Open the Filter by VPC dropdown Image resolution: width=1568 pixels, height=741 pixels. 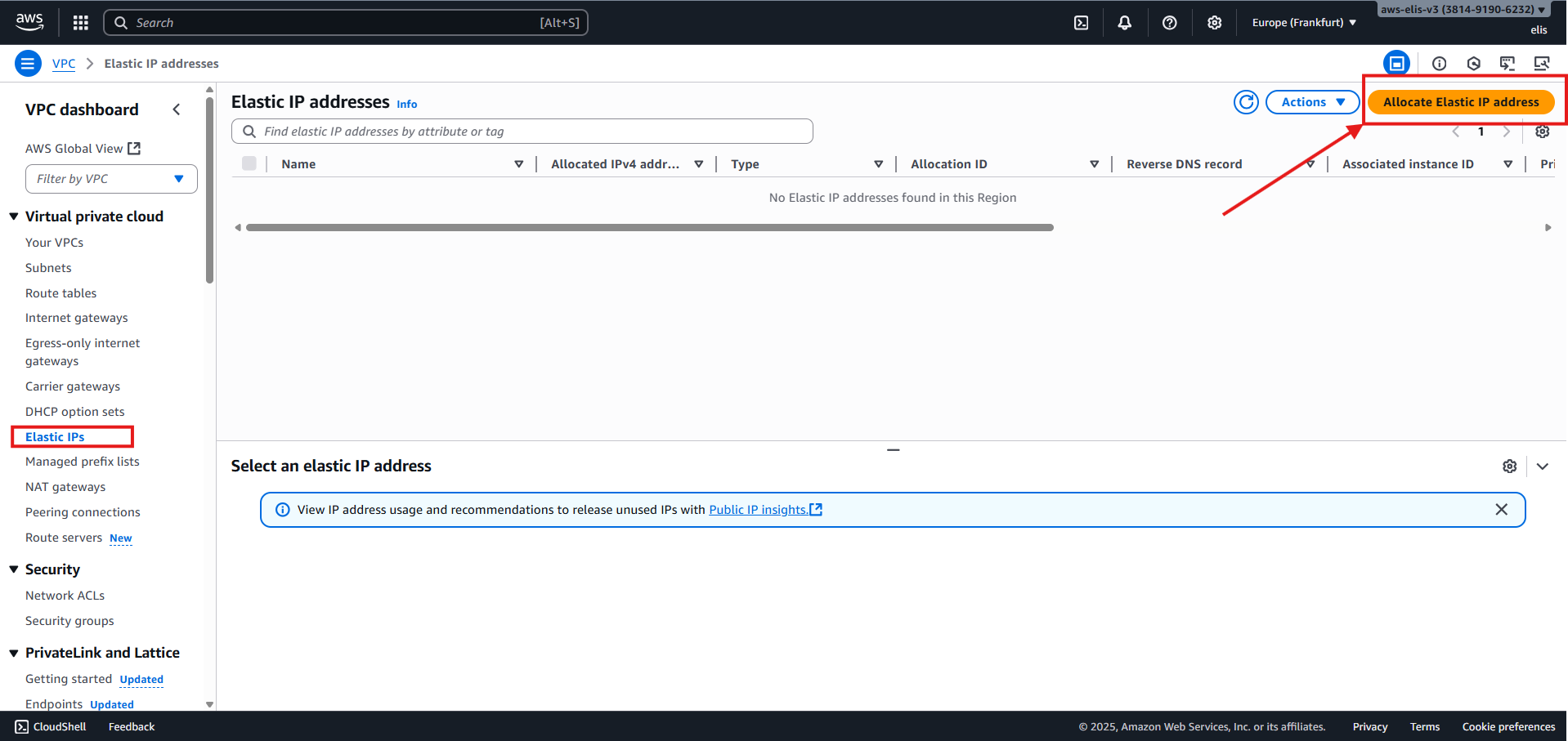[111, 179]
